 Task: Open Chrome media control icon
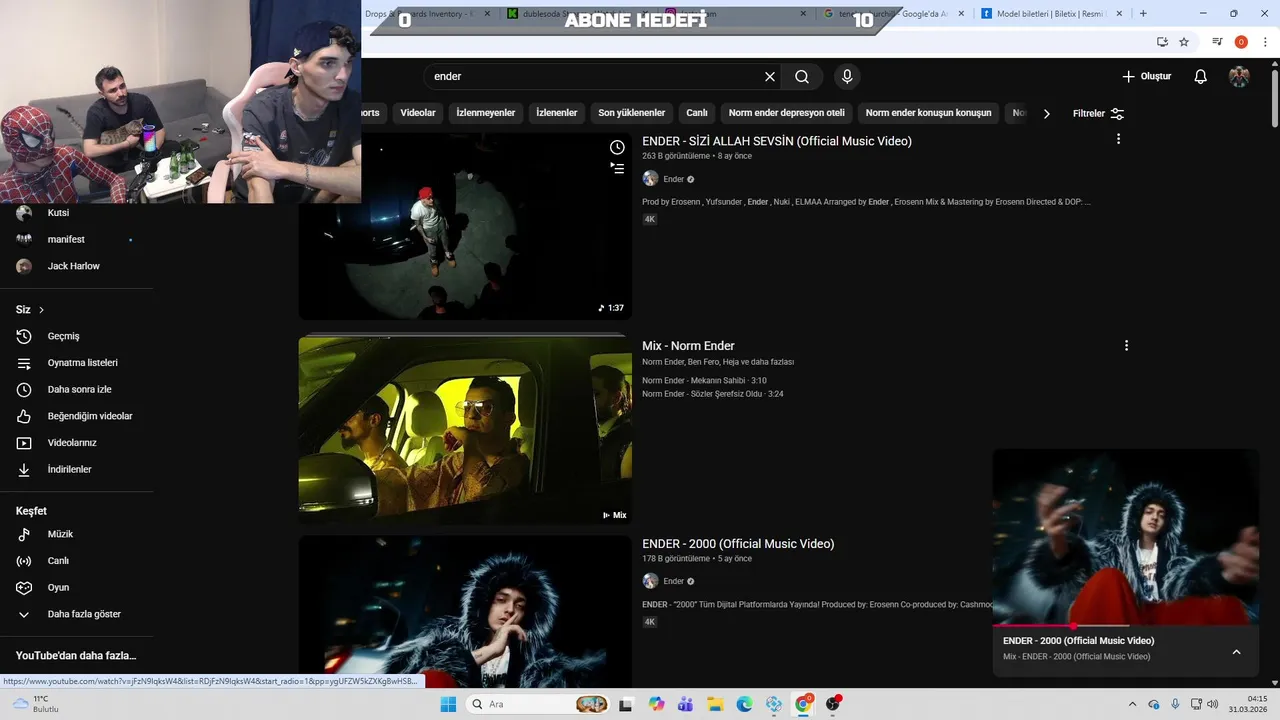pos(1217,42)
